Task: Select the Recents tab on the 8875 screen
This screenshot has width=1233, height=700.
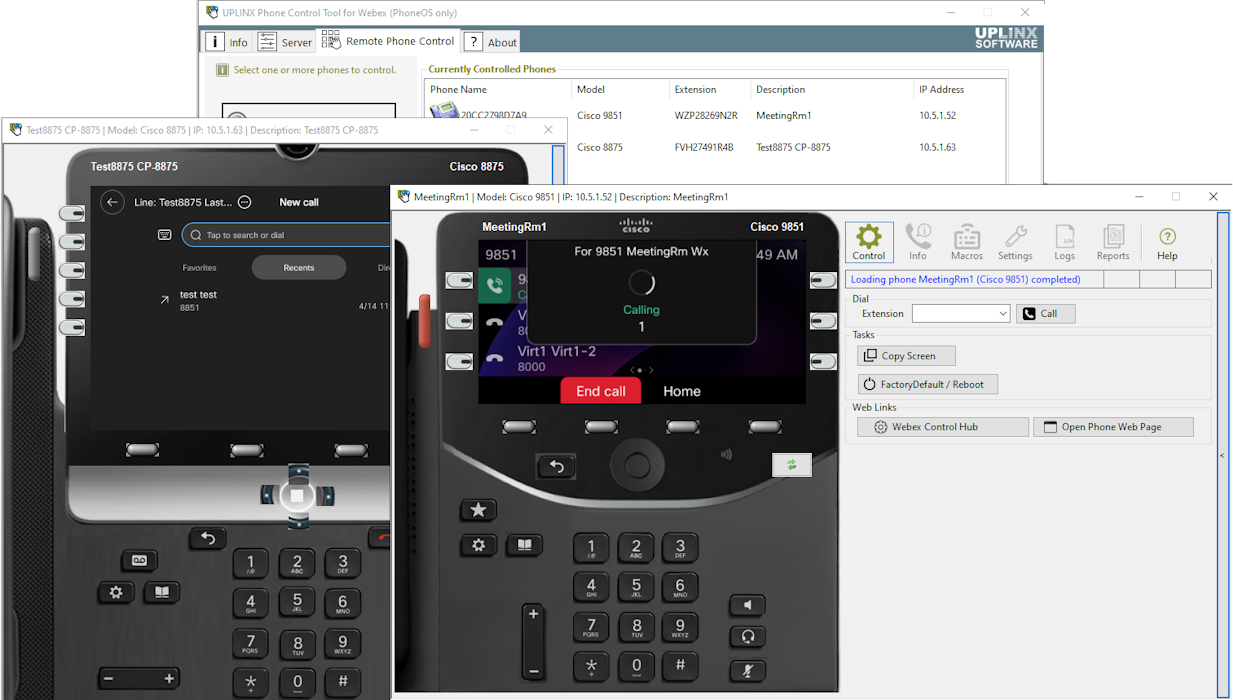Action: coord(298,268)
